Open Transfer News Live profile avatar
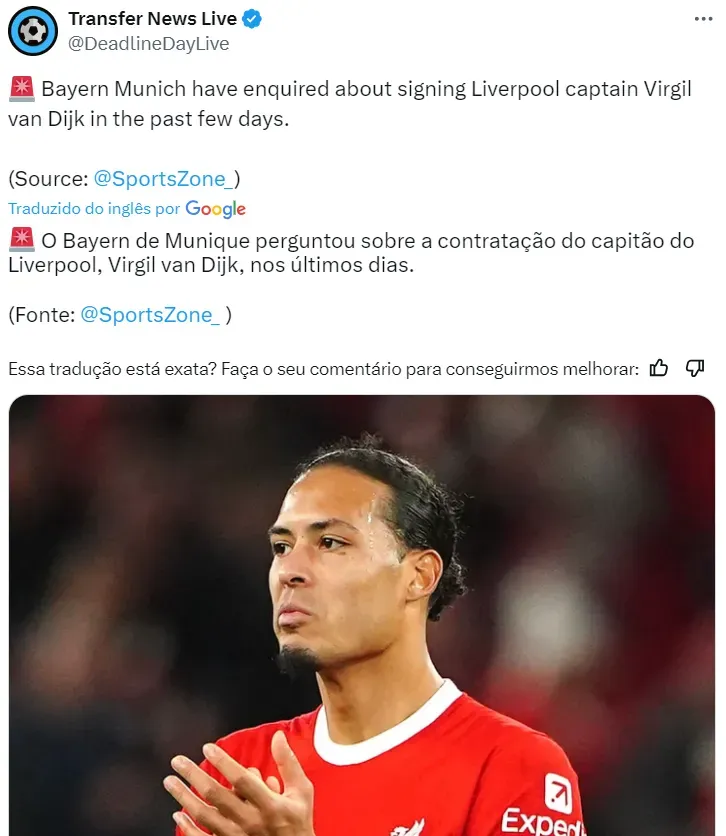The height and width of the screenshot is (836, 726). pyautogui.click(x=33, y=31)
